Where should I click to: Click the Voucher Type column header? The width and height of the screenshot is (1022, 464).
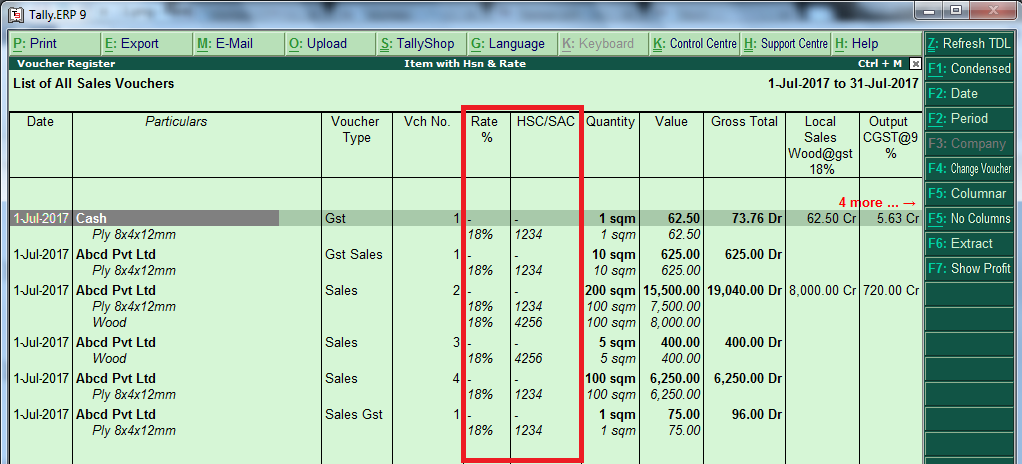click(355, 130)
